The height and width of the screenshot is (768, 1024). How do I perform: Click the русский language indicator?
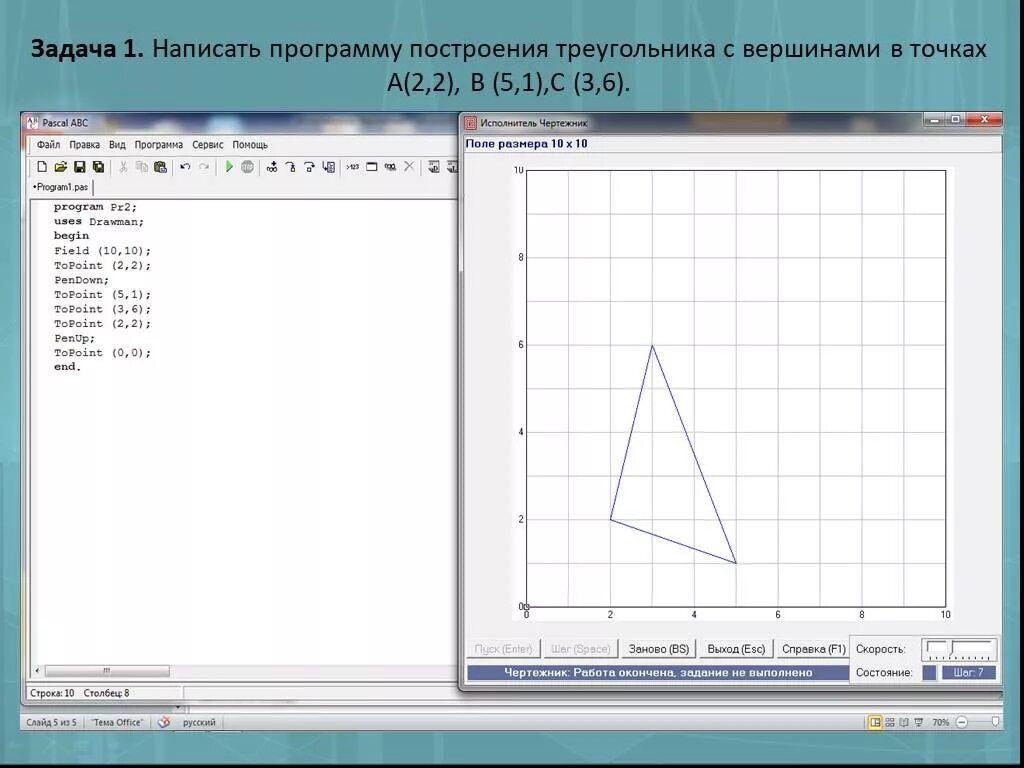(199, 722)
